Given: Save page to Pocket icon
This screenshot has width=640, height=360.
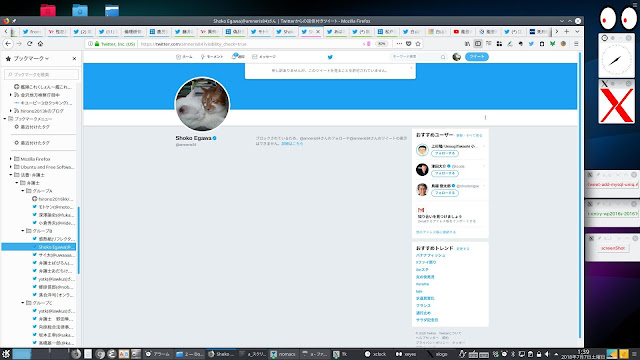Looking at the screenshot, I should pos(409,44).
